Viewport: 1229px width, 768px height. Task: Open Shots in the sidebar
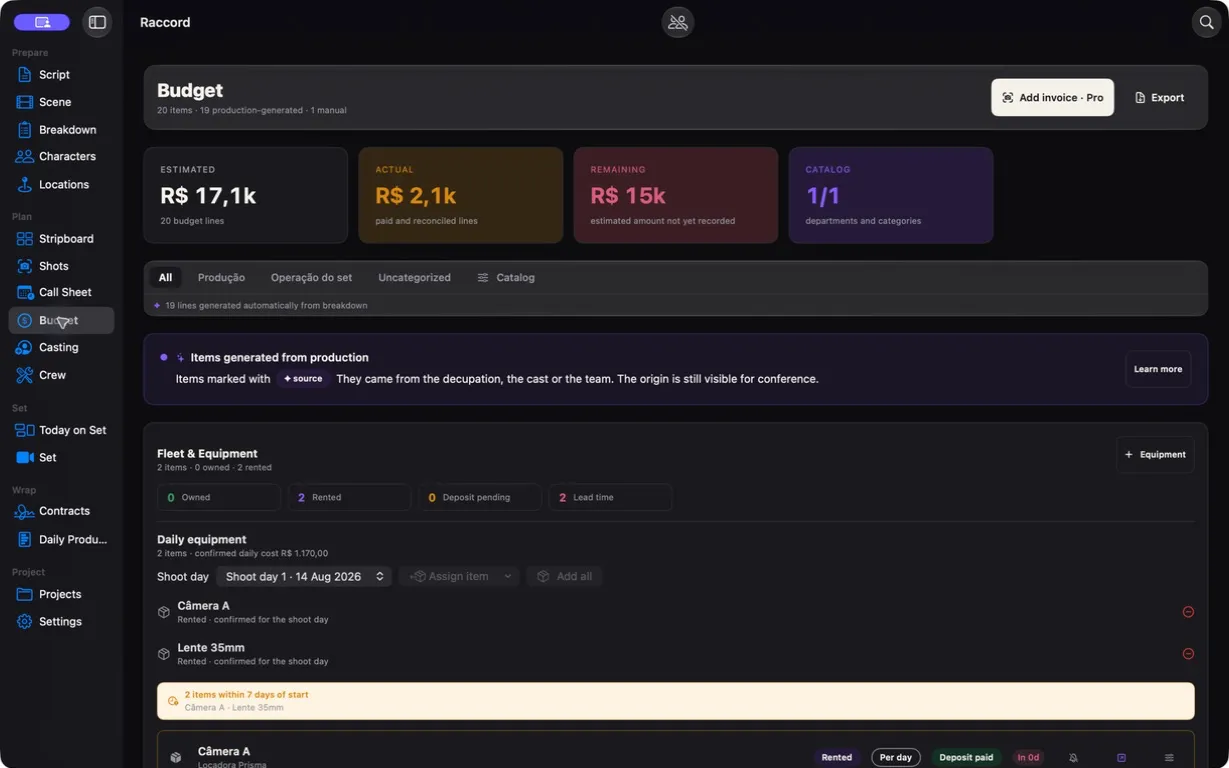click(x=61, y=266)
